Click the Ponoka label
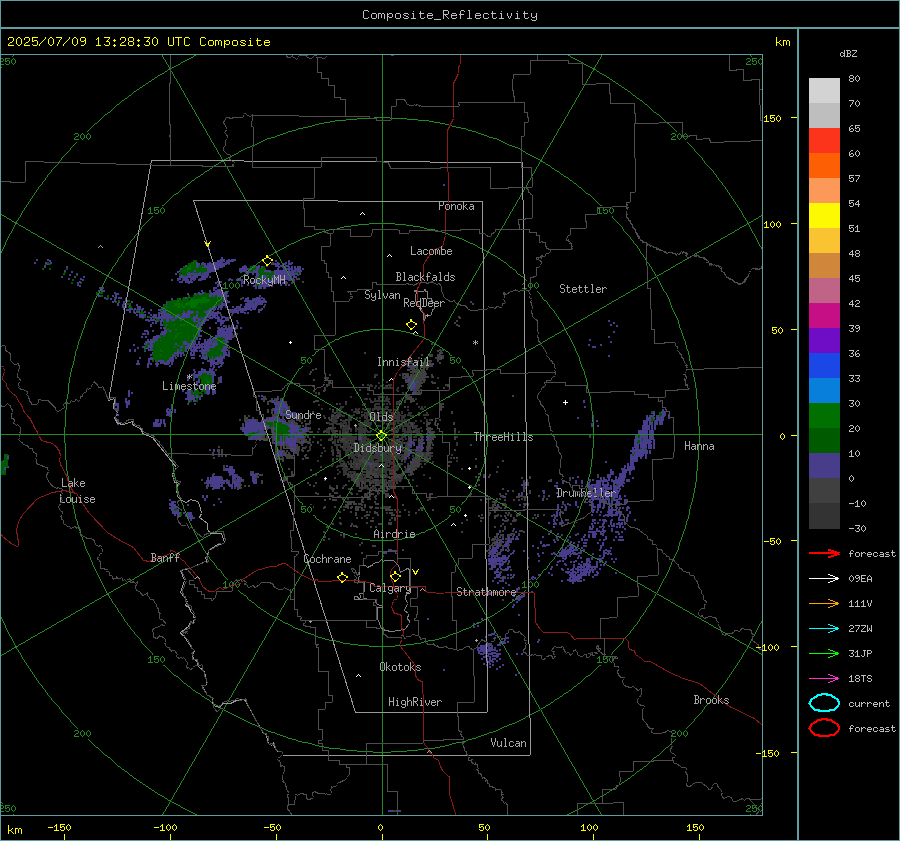Image resolution: width=900 pixels, height=841 pixels. [x=456, y=206]
